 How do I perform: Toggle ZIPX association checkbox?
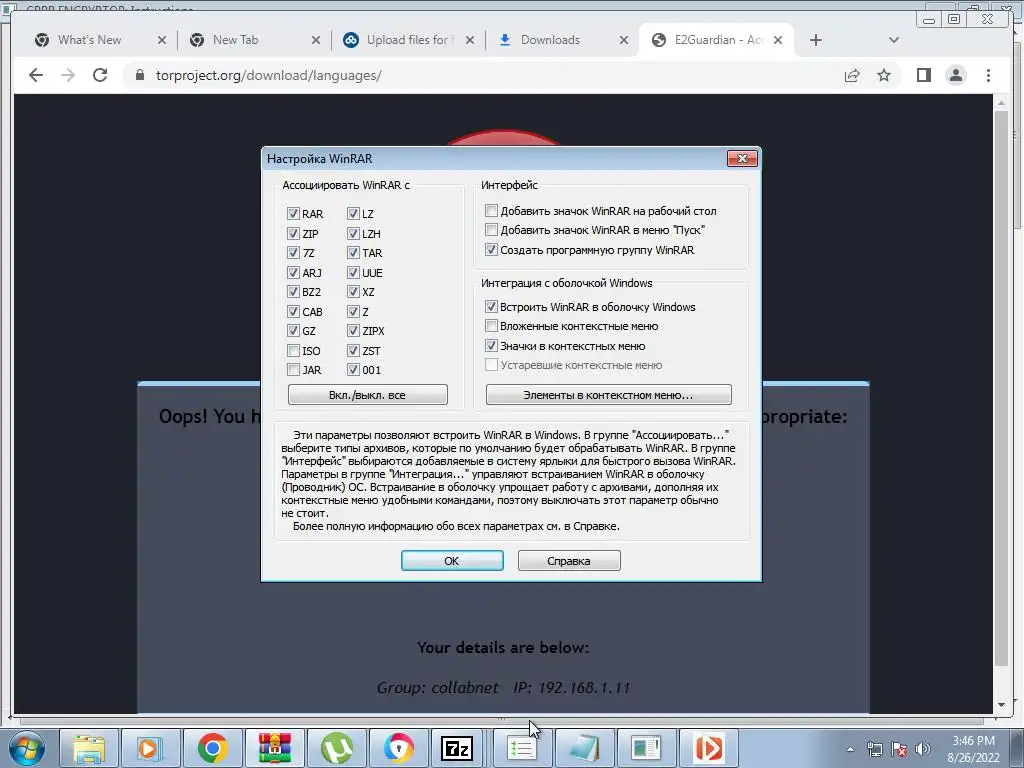[x=353, y=331]
